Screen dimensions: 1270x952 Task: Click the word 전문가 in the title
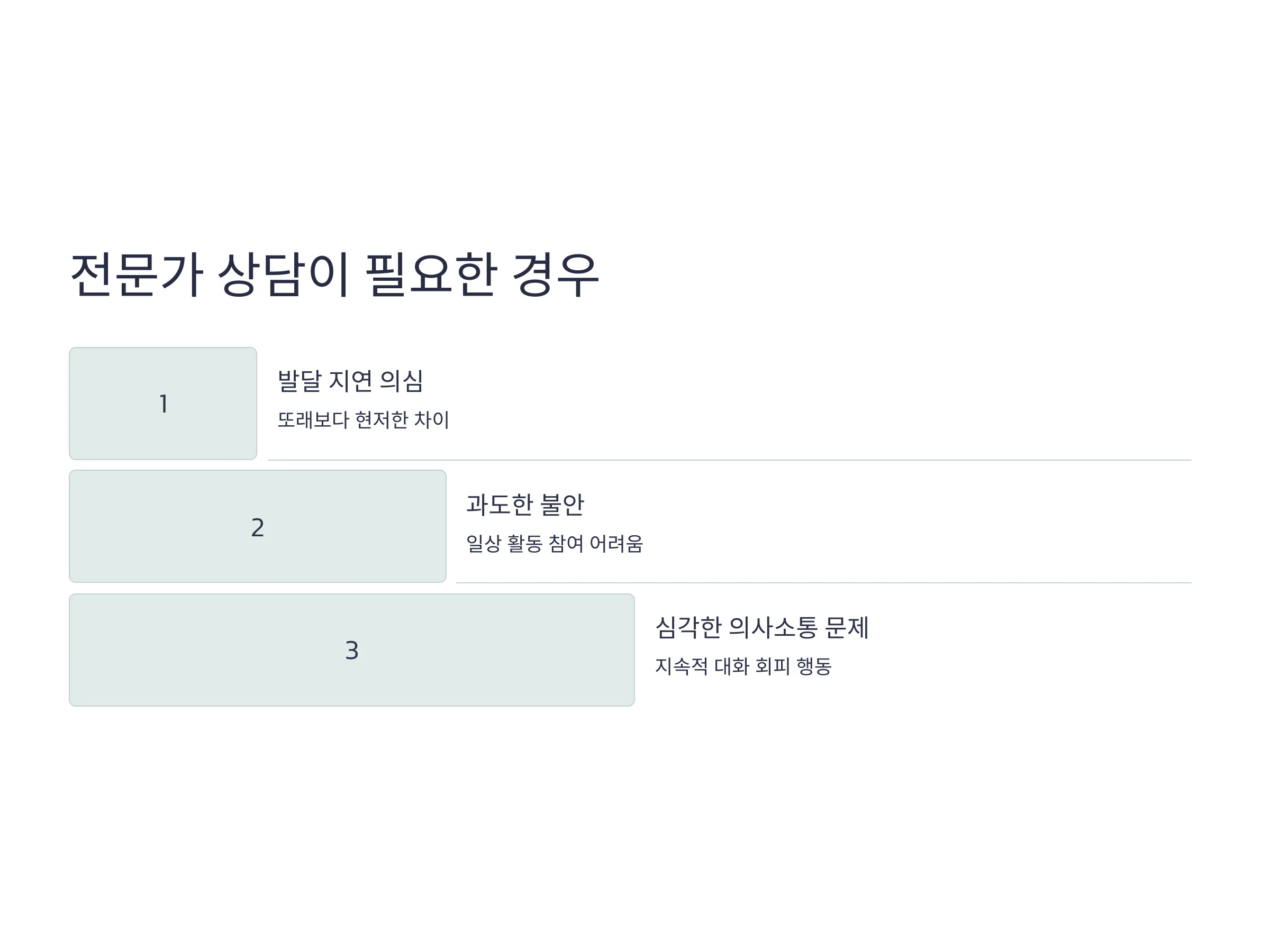point(137,275)
